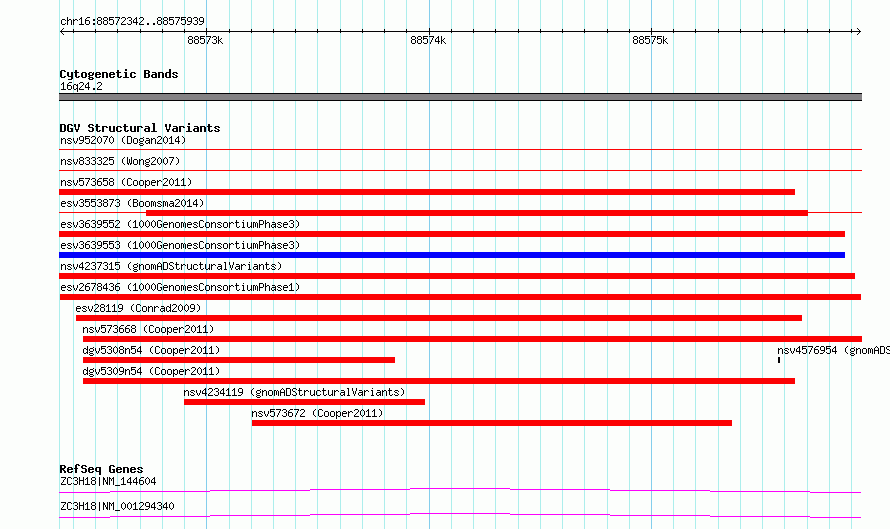Click the esv2678436 1000Genomes Phase1 label
This screenshot has width=890, height=529.
[180, 287]
